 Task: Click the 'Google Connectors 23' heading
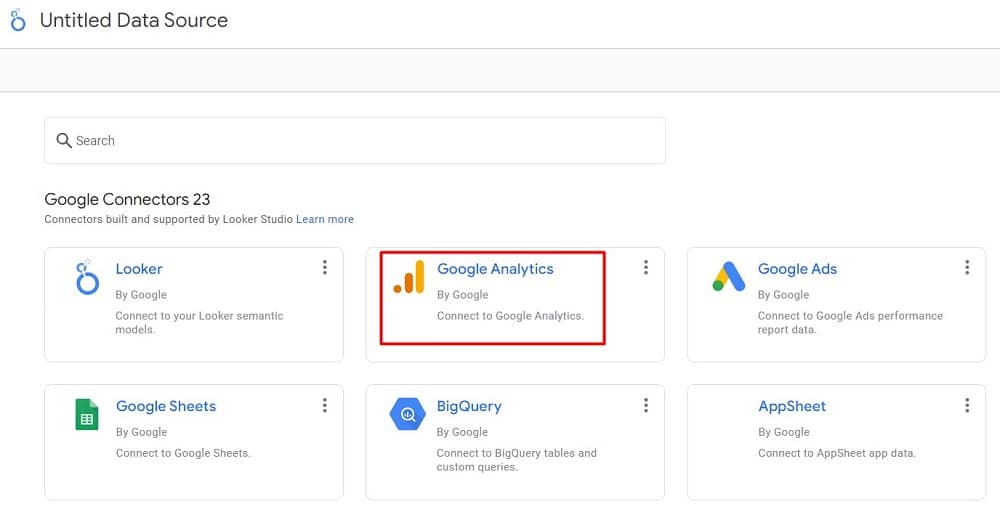click(127, 199)
